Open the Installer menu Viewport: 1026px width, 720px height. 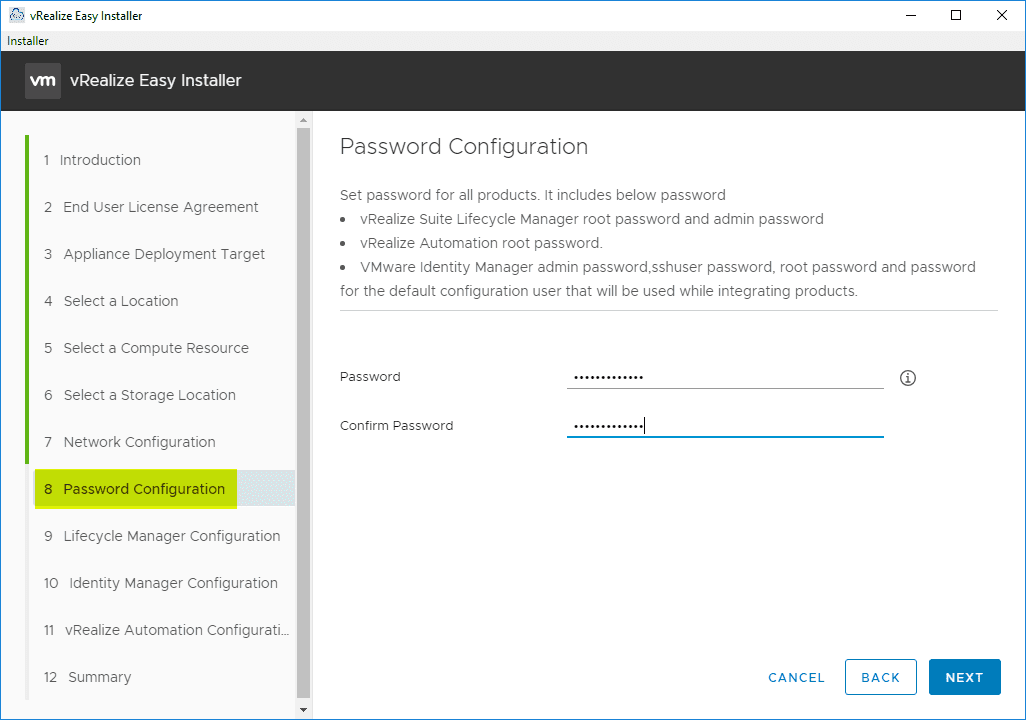28,41
